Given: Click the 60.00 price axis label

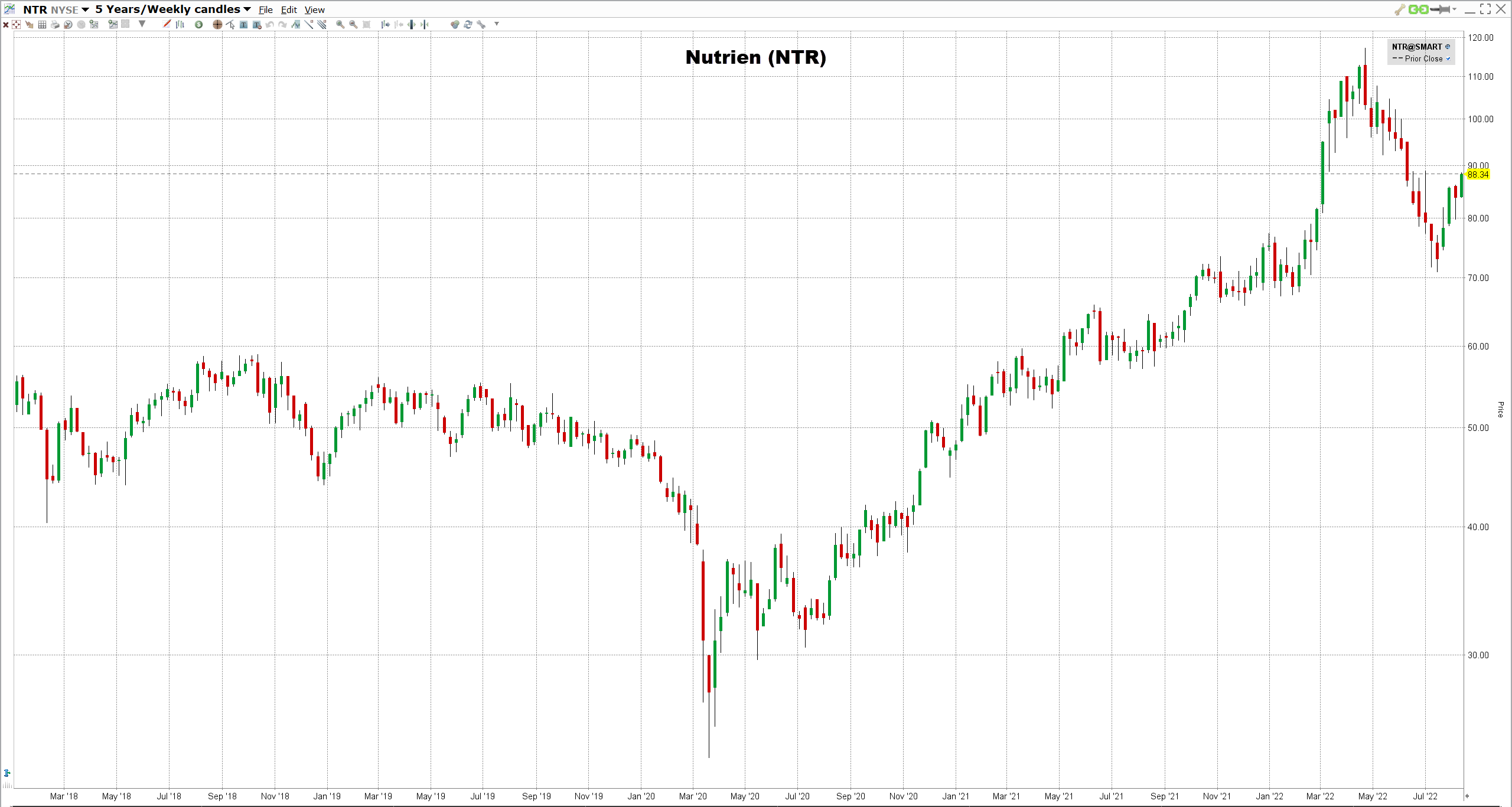Looking at the screenshot, I should pos(1478,346).
